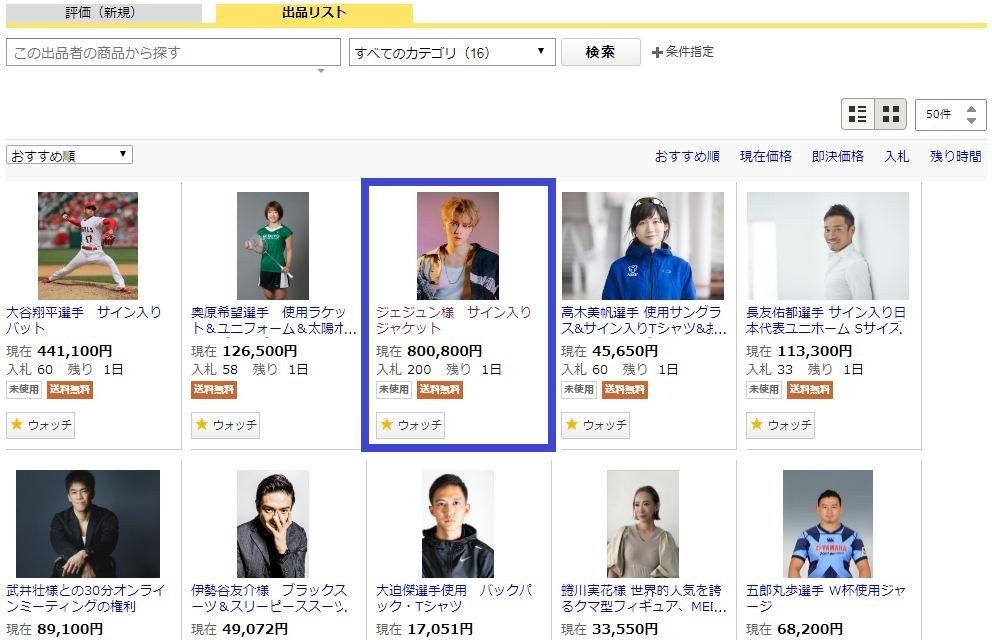Open the 武井壮様 photo thumbnail
This screenshot has width=992, height=640.
[x=88, y=524]
